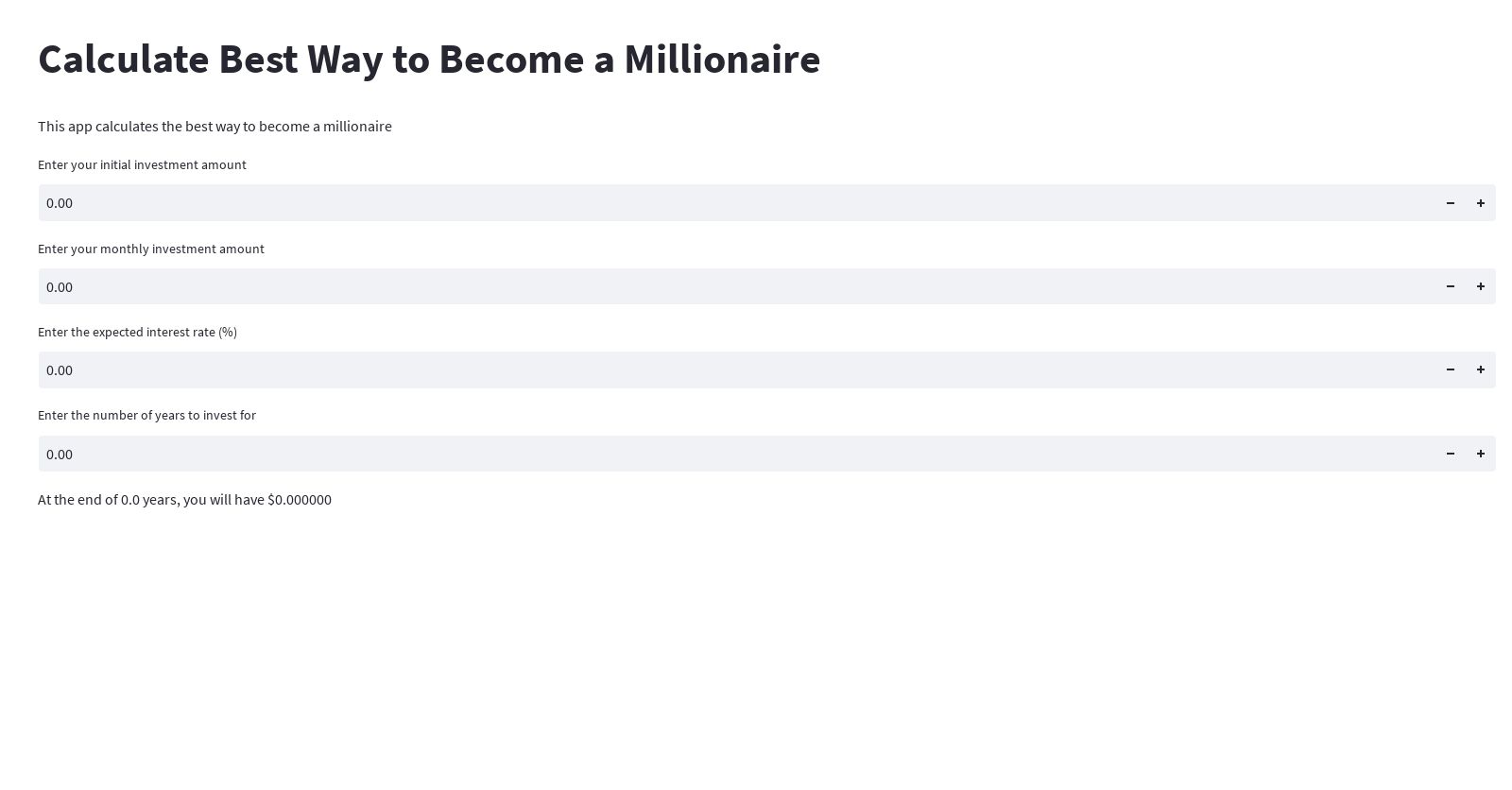Image resolution: width=1512 pixels, height=790 pixels.
Task: Increment the expected interest rate
Action: tap(1481, 369)
